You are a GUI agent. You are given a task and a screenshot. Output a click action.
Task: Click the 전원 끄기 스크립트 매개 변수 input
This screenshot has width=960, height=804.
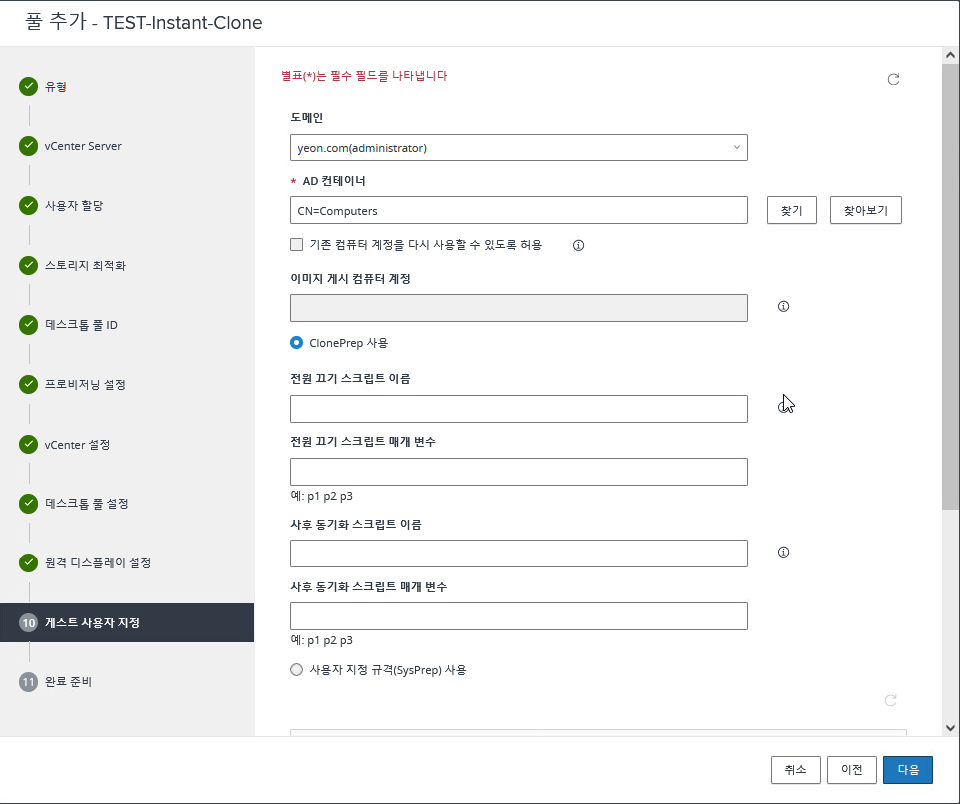tap(519, 472)
